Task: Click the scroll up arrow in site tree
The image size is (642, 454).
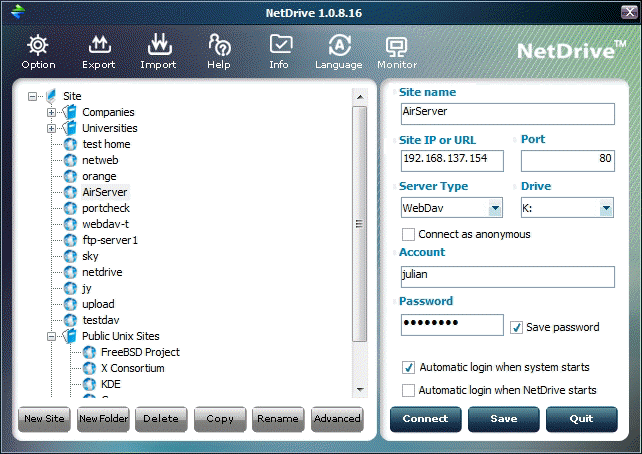Action: tap(360, 97)
